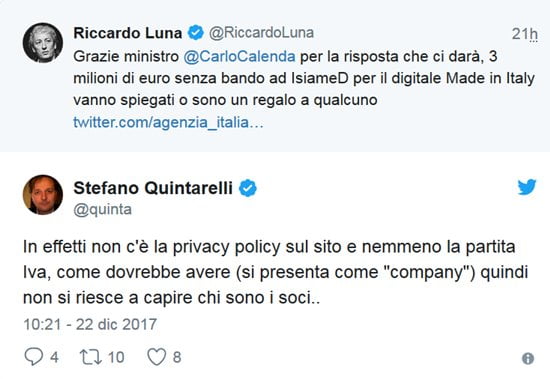This screenshot has height=379, width=550.
Task: Open the Stefano Quintarelli name link
Action: point(153,188)
